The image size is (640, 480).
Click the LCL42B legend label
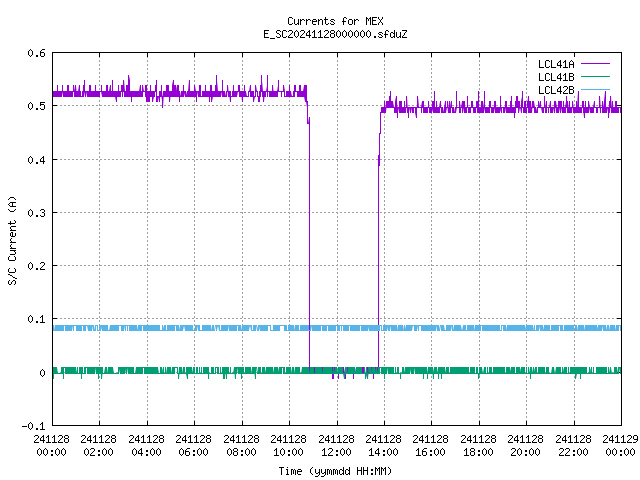[556, 90]
